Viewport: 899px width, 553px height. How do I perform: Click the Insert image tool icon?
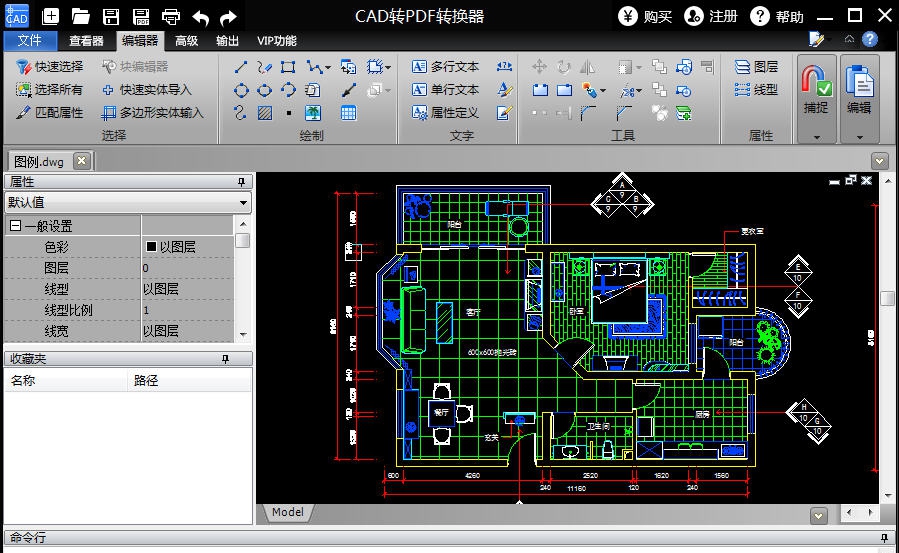pos(312,113)
